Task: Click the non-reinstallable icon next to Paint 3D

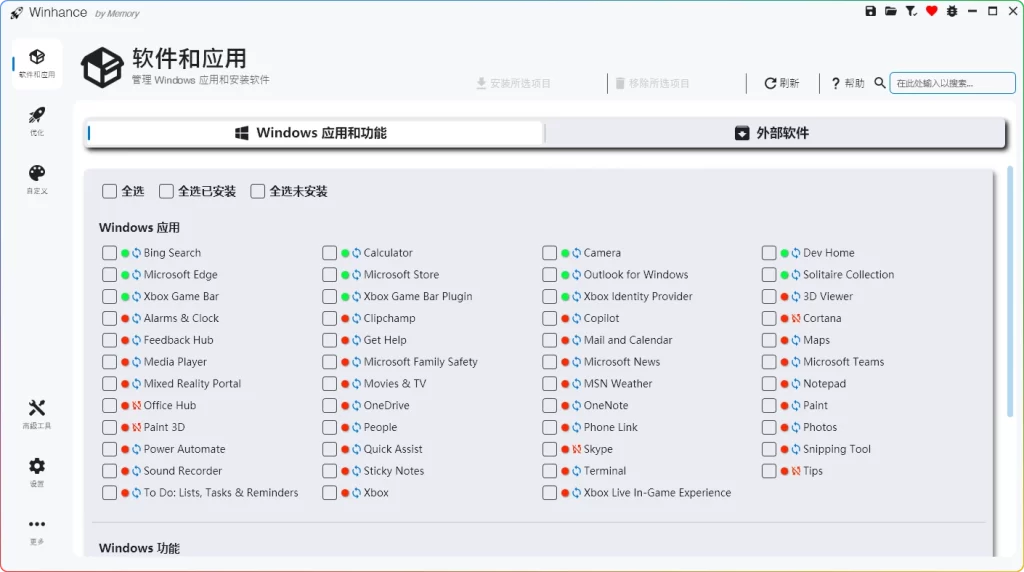Action: tap(136, 427)
